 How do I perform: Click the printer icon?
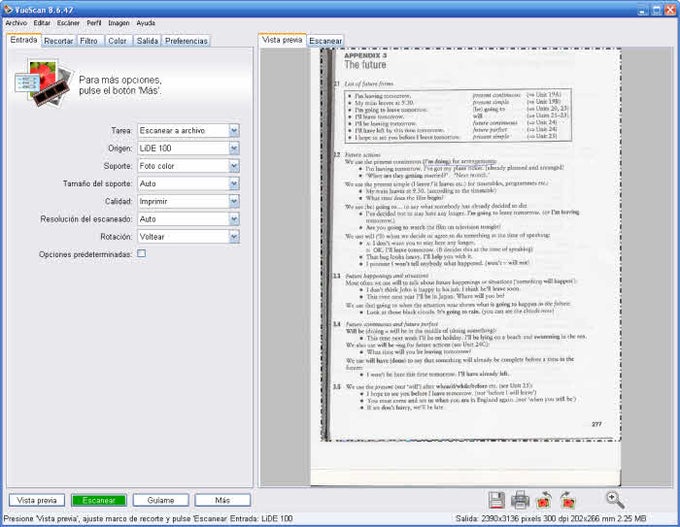click(x=520, y=500)
